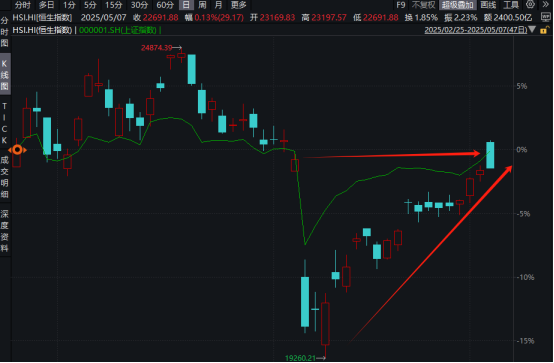554x363 pixels.
Task: Click the orange start-point marker on chart
Action: [17, 150]
